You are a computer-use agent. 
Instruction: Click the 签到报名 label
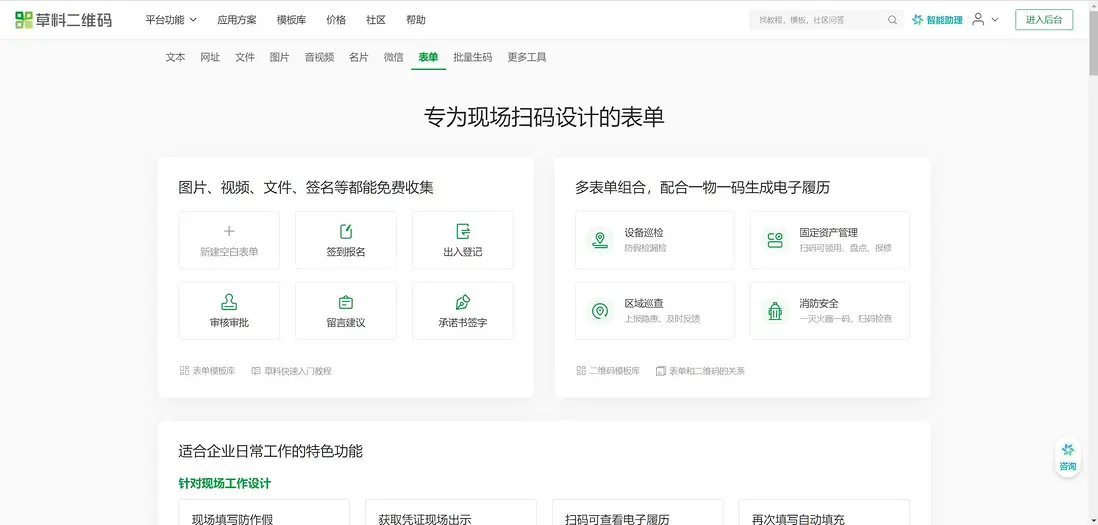346,252
